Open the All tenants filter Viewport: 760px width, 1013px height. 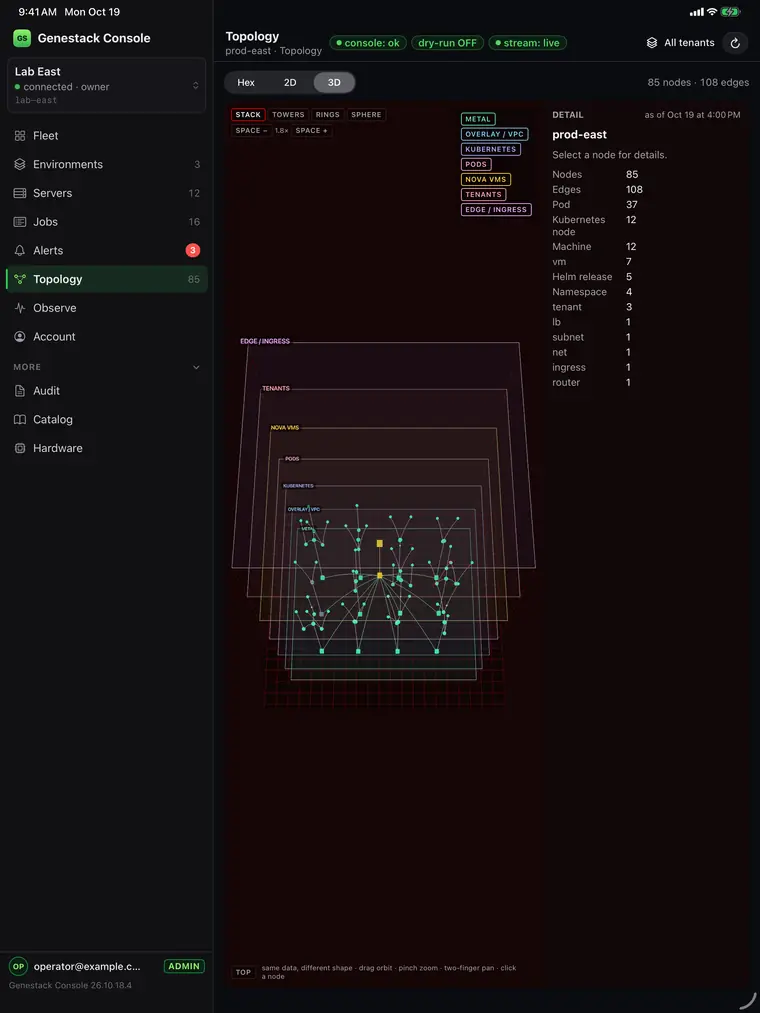681,43
